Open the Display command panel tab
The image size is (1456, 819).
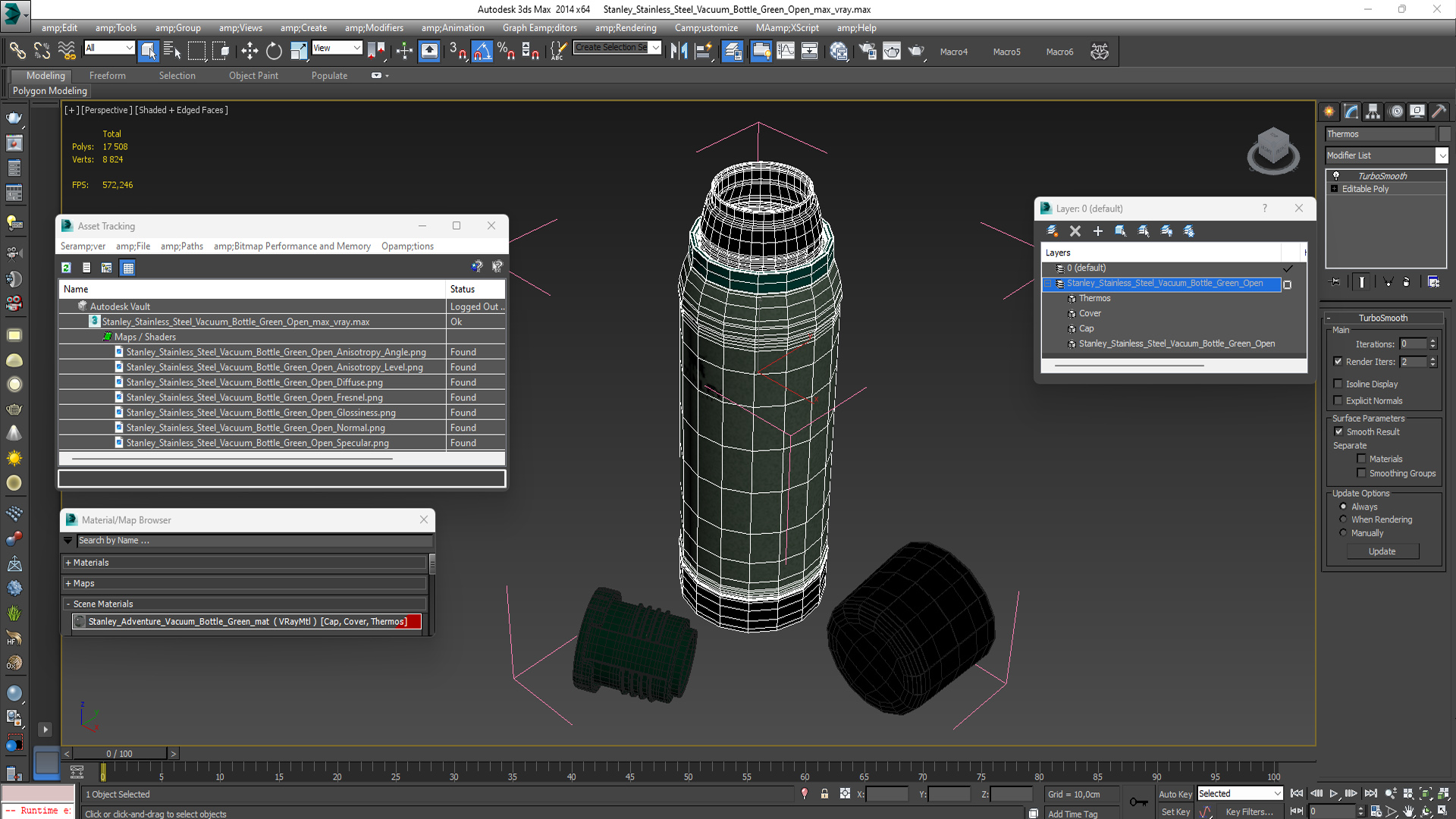pos(1417,111)
